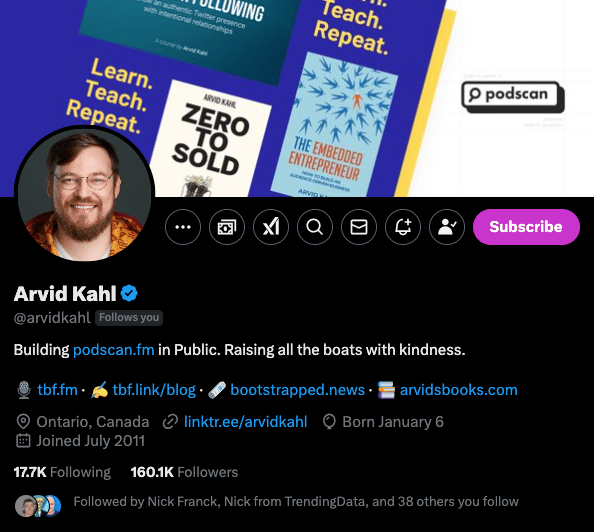Open the three-dot more options menu

click(x=183, y=227)
